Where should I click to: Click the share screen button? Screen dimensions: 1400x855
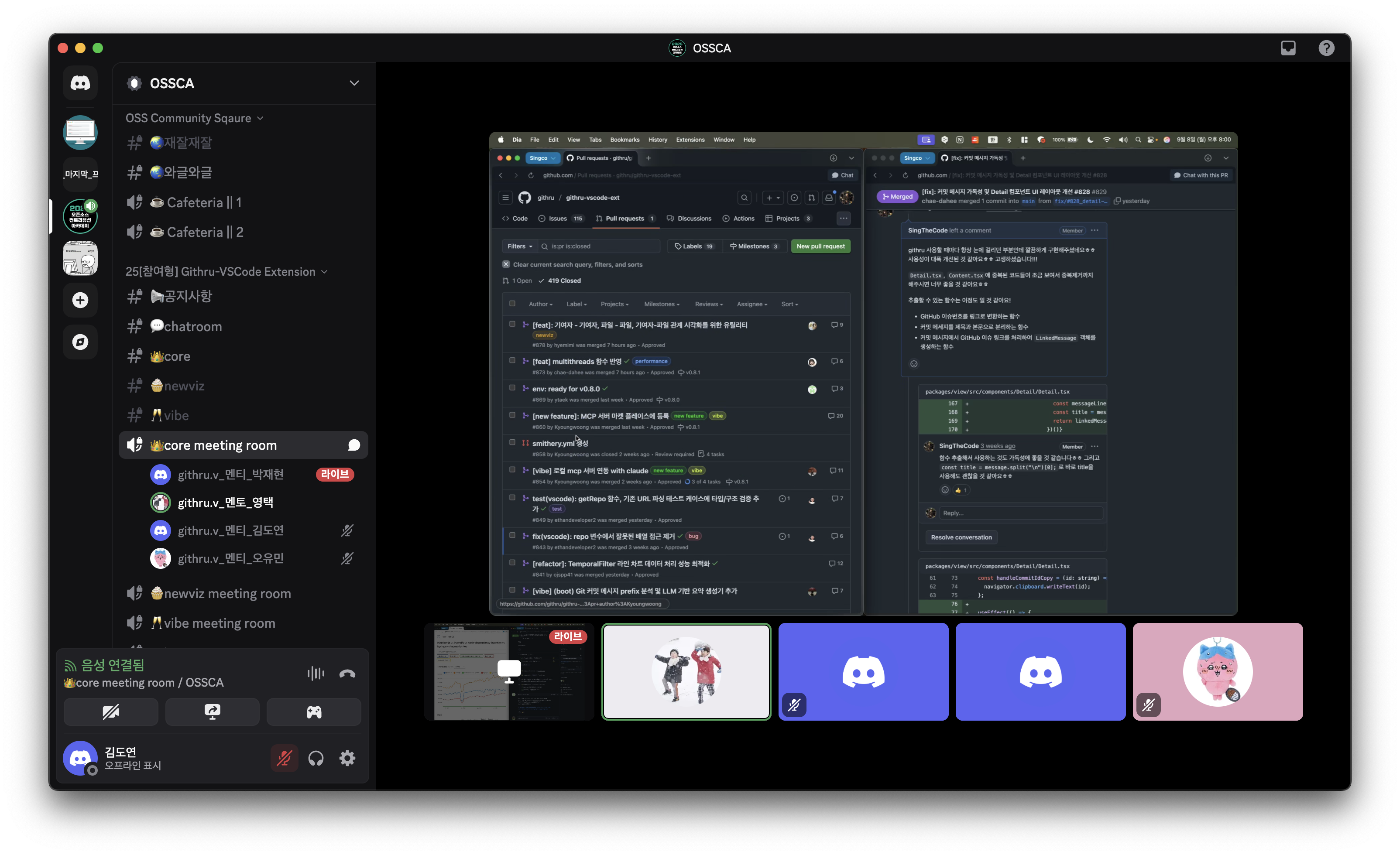click(212, 712)
